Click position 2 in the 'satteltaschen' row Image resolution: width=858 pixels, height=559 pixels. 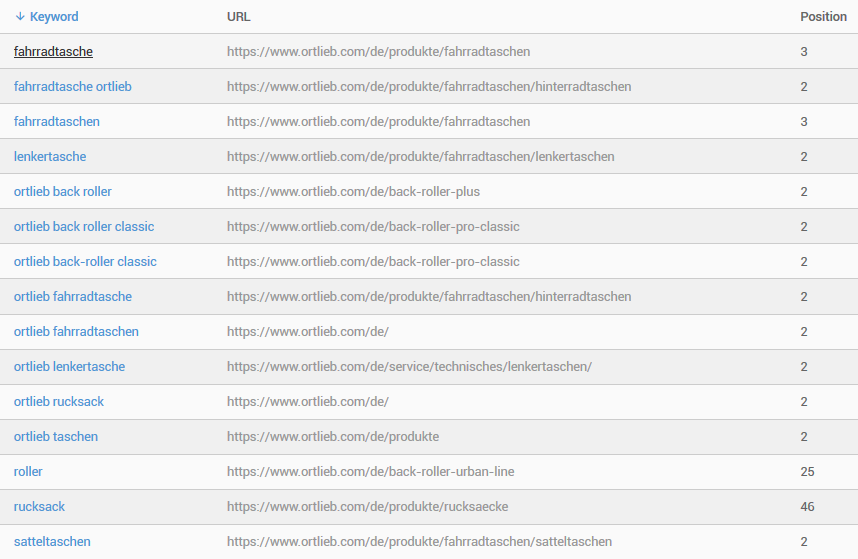[804, 541]
